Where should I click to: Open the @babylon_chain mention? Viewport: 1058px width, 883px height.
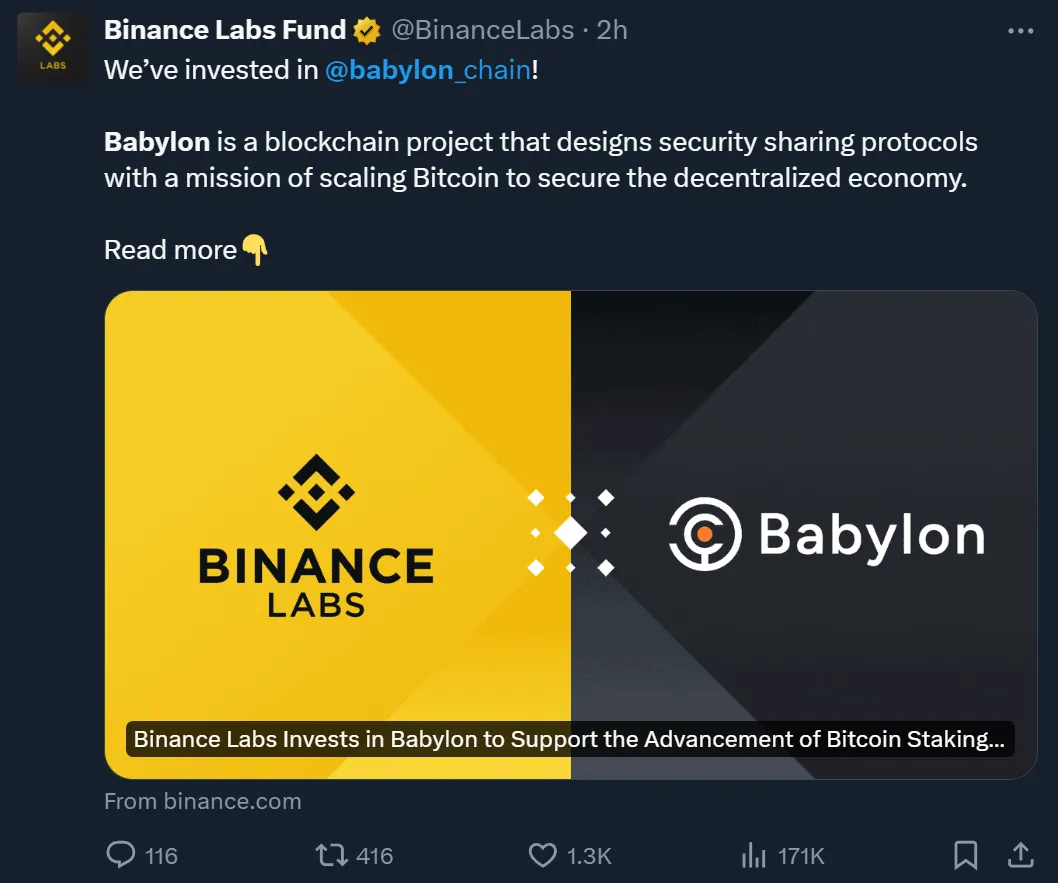[x=427, y=71]
